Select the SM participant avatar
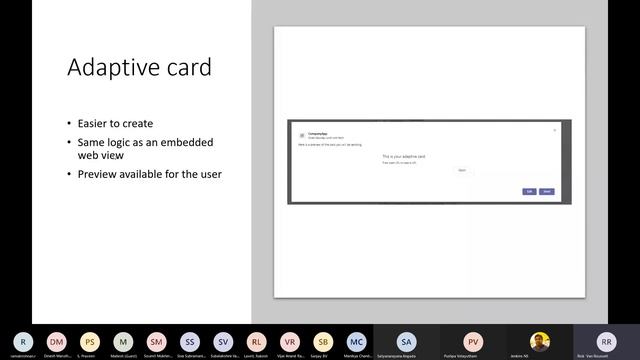640x360 pixels. pyautogui.click(x=156, y=342)
